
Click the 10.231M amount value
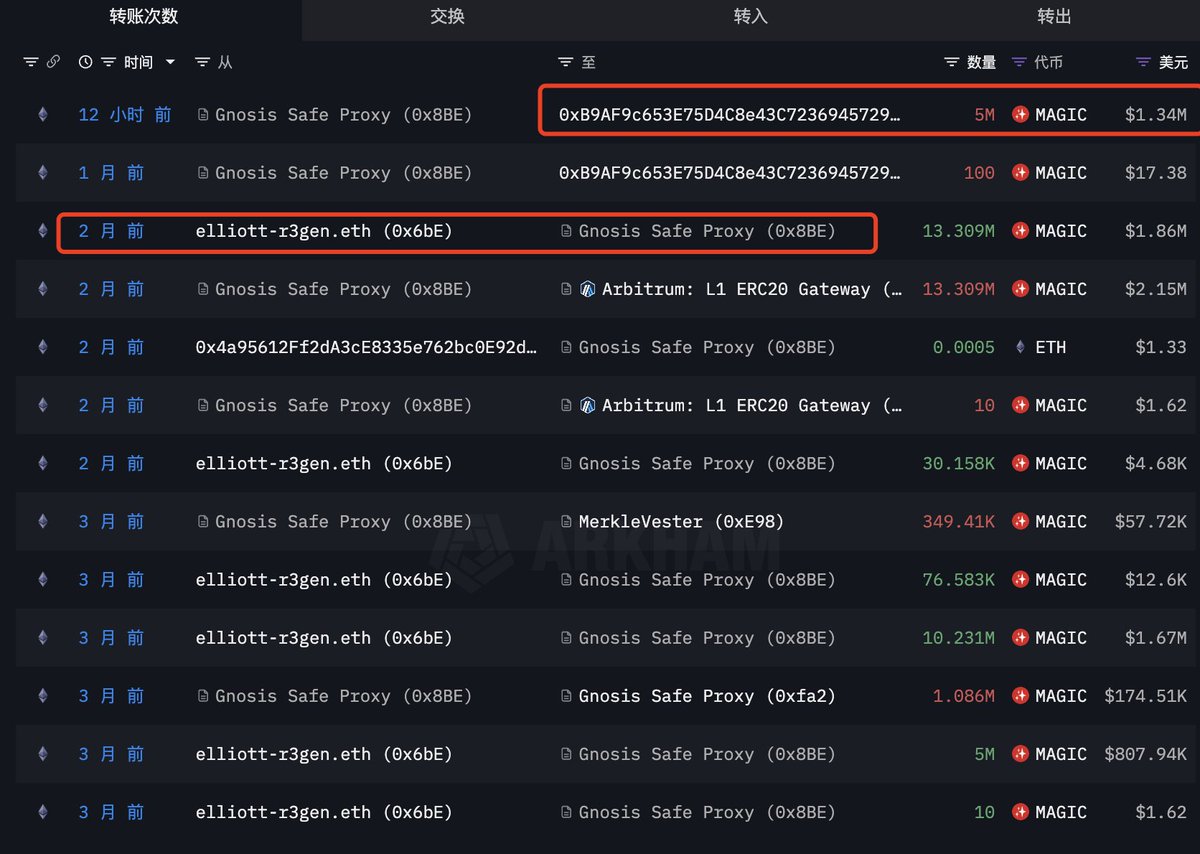click(958, 638)
